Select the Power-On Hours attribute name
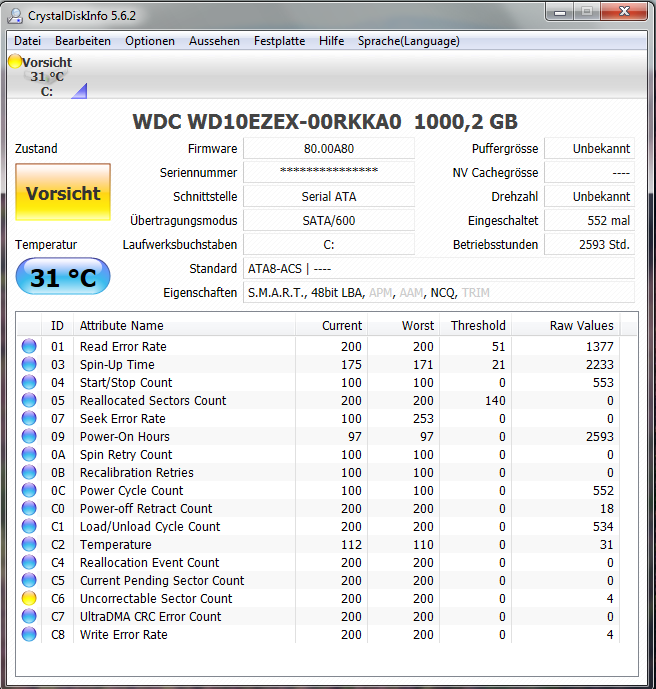Image resolution: width=656 pixels, height=689 pixels. (x=125, y=436)
